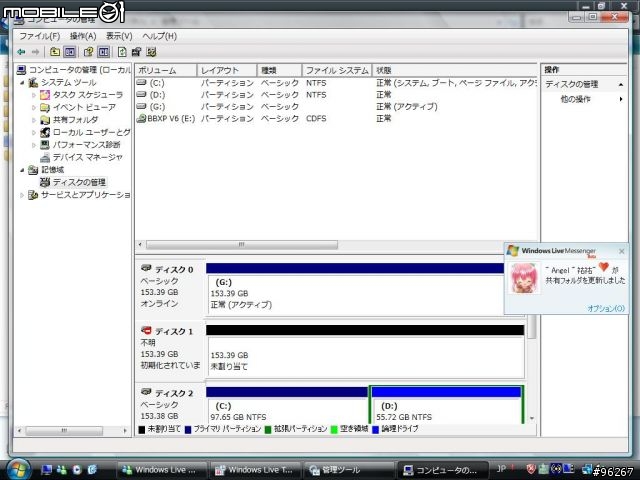Image resolution: width=640 pixels, height=480 pixels.
Task: Sort by ボリューム column header
Action: [x=166, y=70]
